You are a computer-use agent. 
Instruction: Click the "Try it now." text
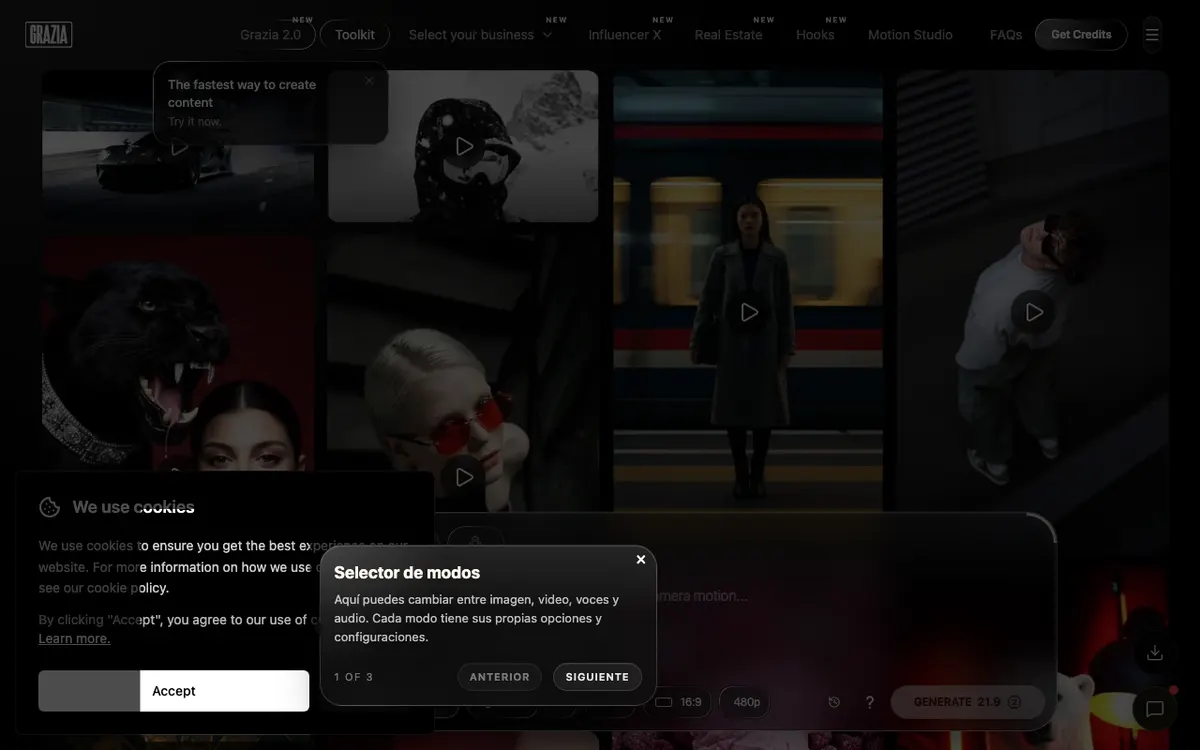pyautogui.click(x=195, y=122)
